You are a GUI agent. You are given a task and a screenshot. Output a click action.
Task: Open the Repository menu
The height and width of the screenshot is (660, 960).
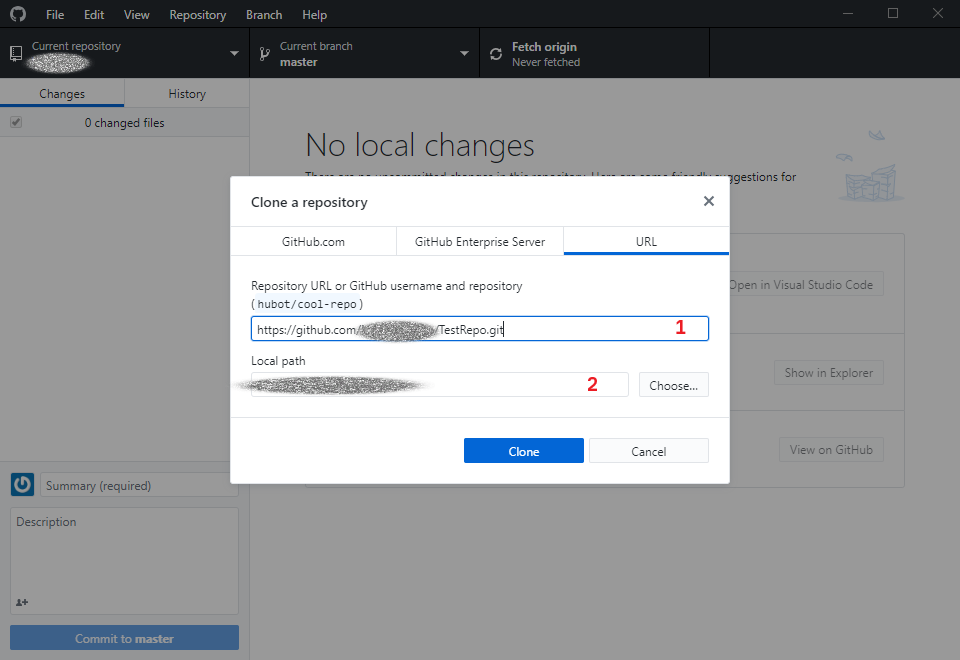198,15
